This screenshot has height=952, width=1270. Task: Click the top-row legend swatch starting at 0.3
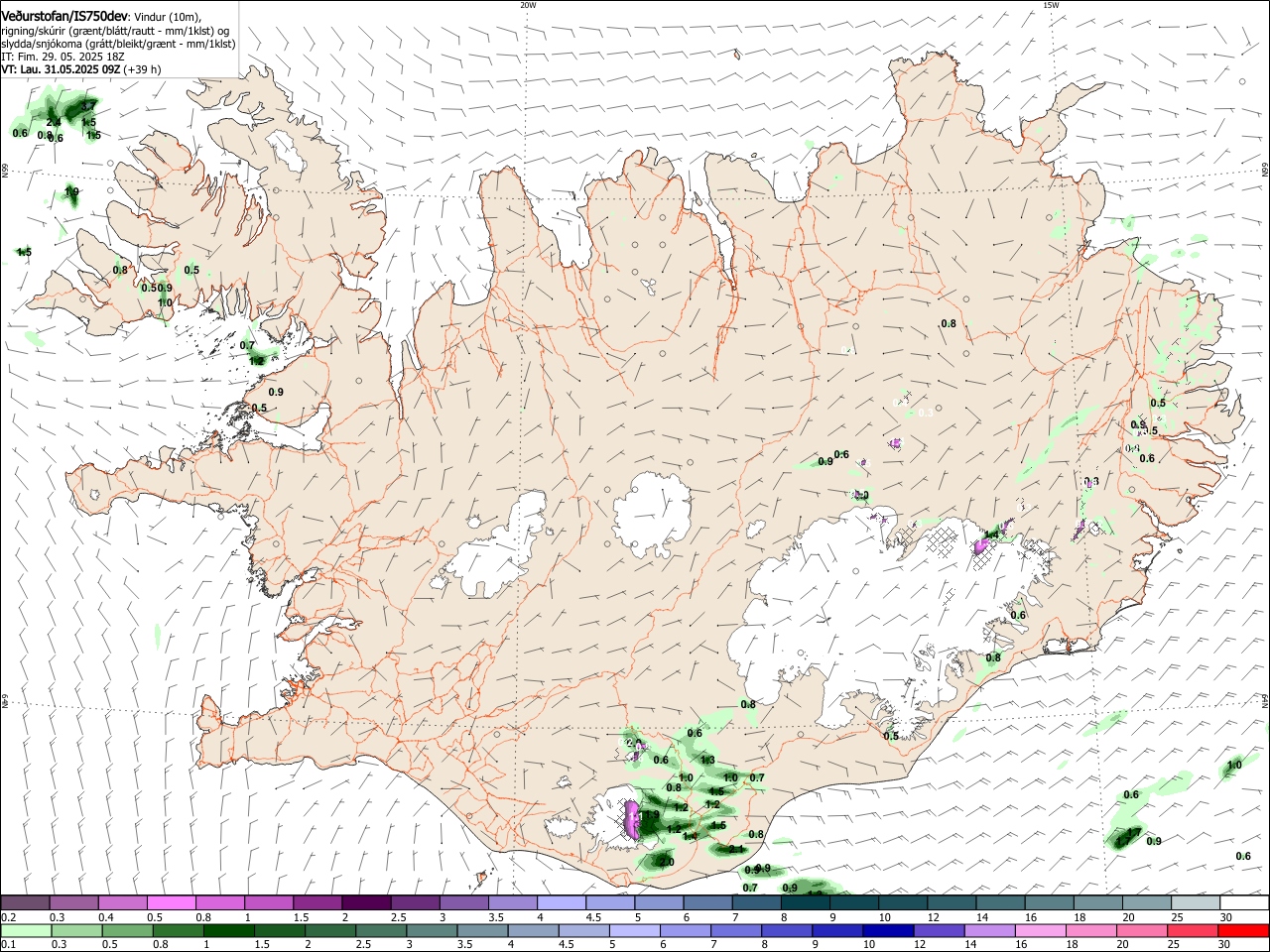click(74, 902)
